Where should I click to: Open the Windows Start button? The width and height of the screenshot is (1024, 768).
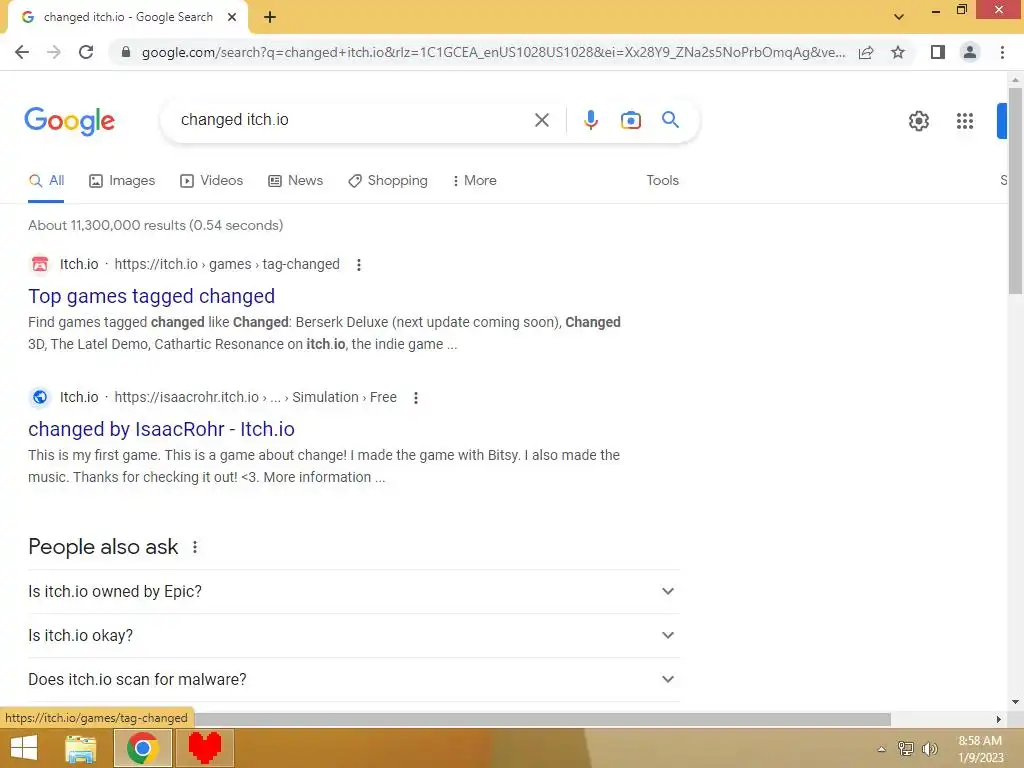click(x=24, y=748)
